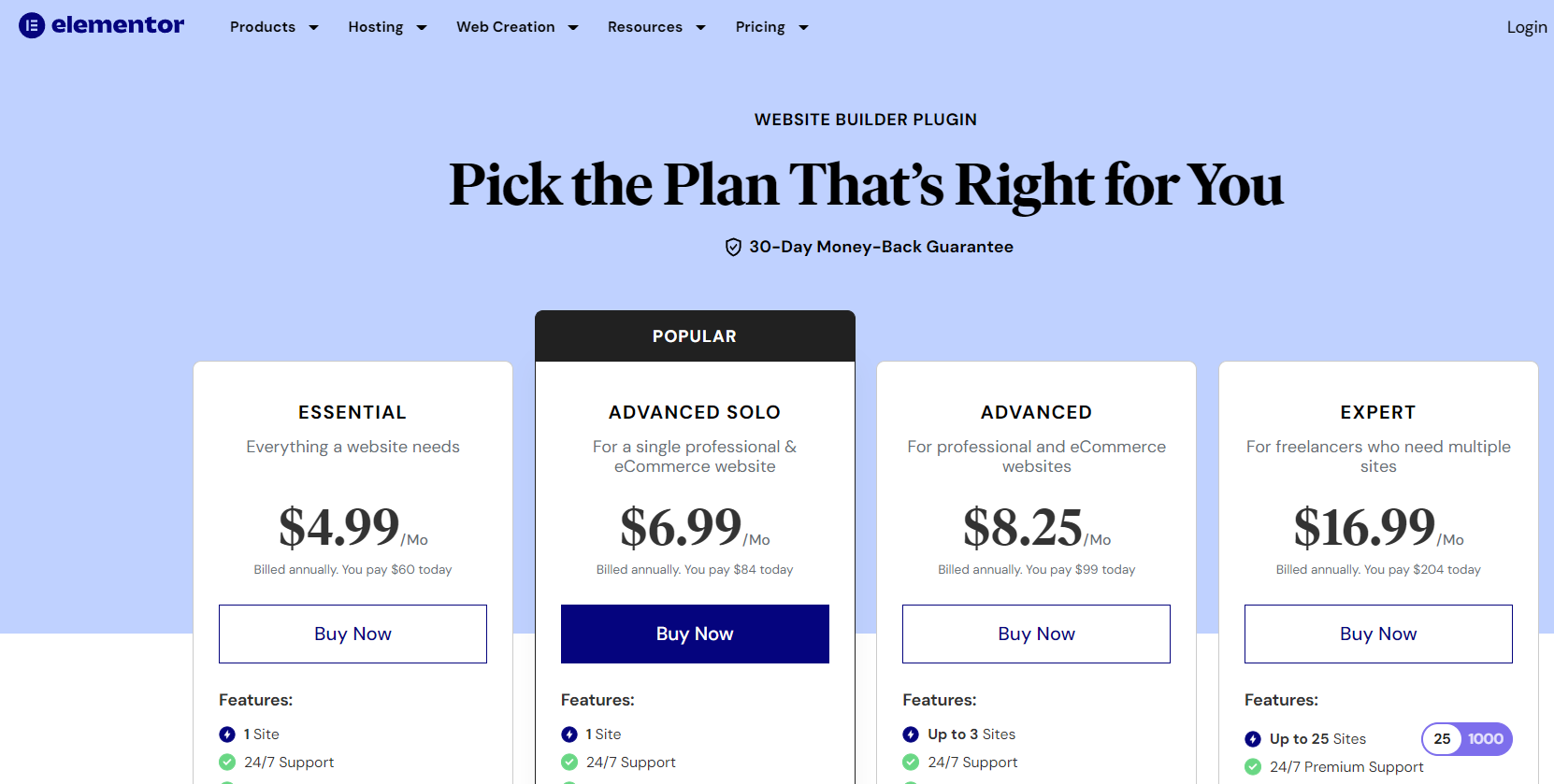Click the Advanced Solo 1 Site bolt icon
This screenshot has height=784, width=1554.
tap(569, 734)
